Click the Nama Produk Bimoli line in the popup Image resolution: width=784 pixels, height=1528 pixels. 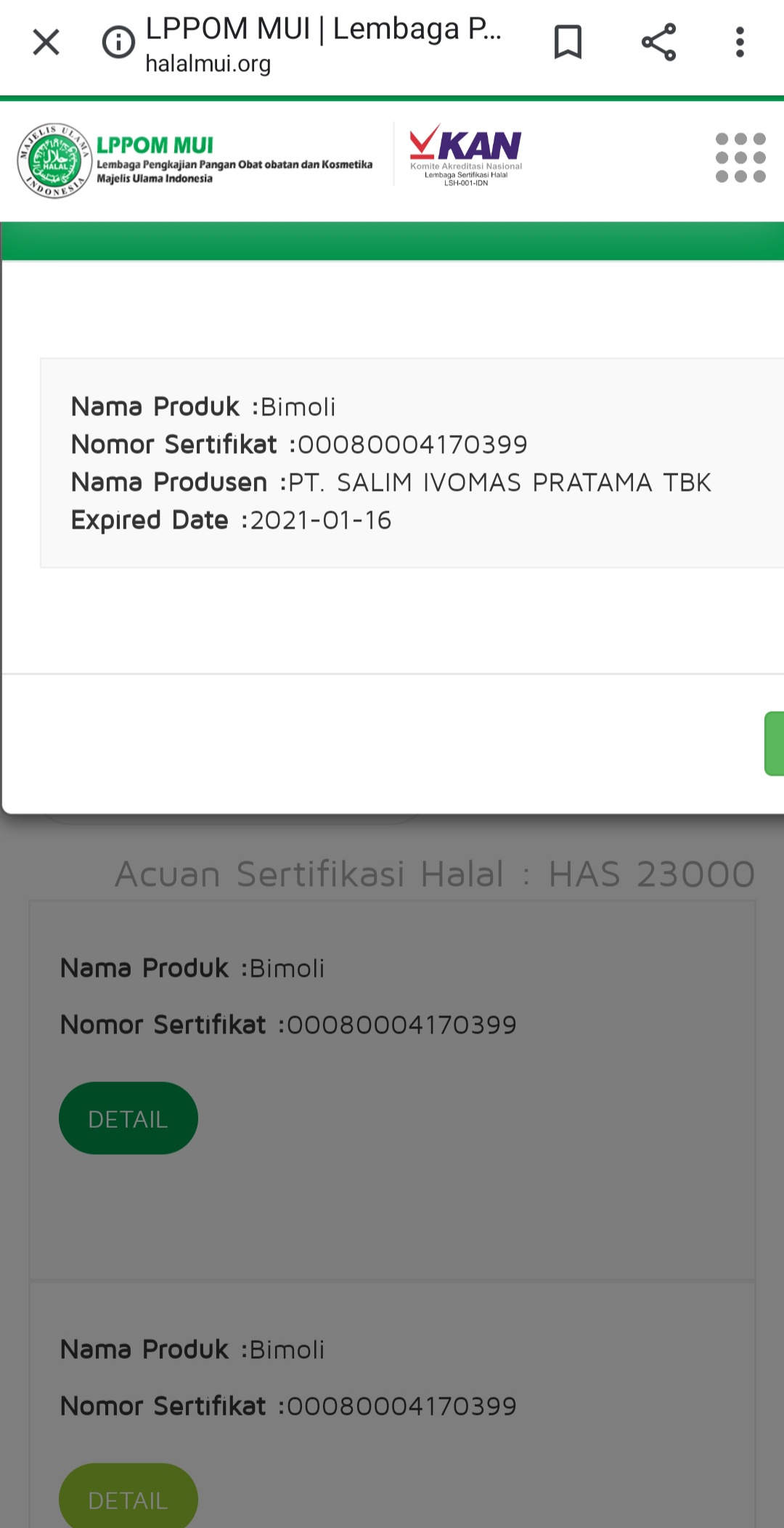click(x=203, y=407)
